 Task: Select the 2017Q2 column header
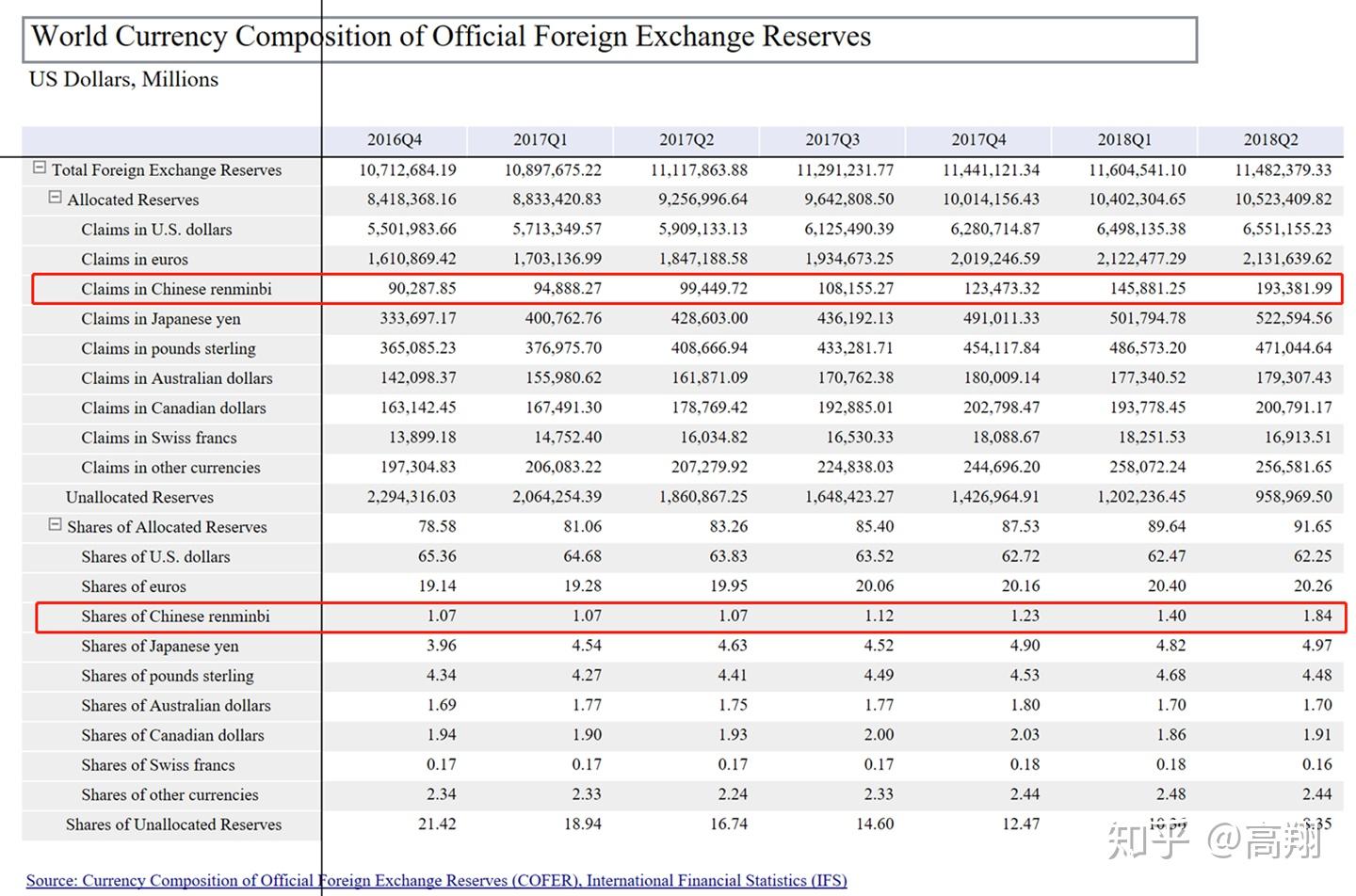tap(686, 140)
